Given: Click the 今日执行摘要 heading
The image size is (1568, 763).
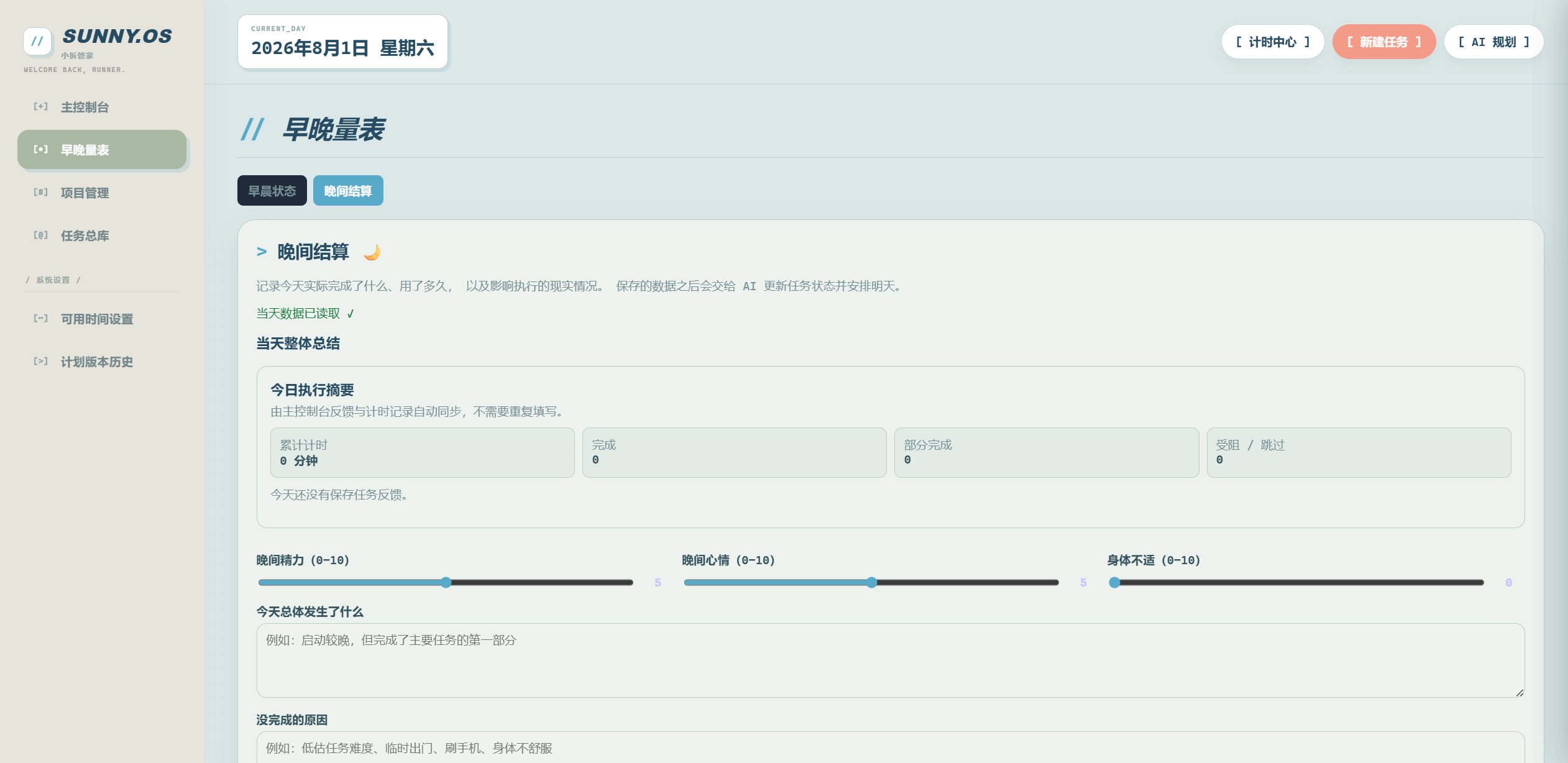Looking at the screenshot, I should pyautogui.click(x=312, y=390).
